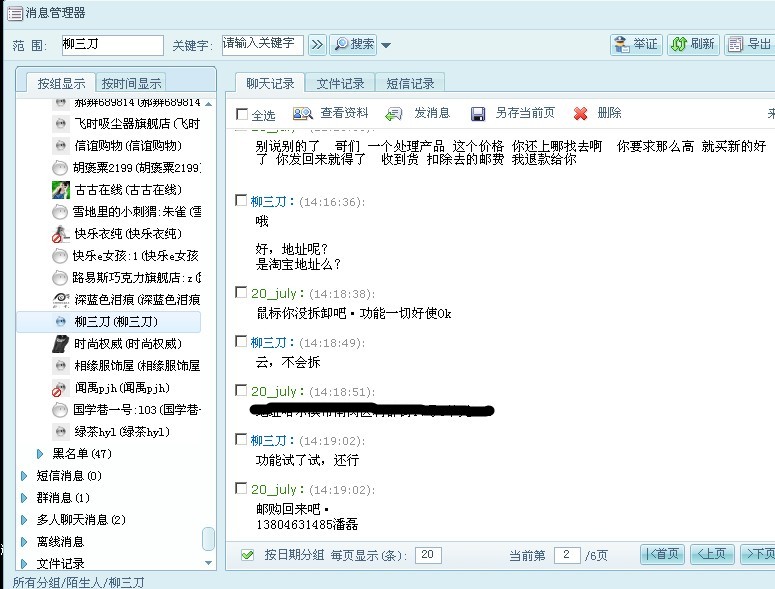Viewport: 775px width, 589px height.
Task: Go to previous page with 上页 button
Action: tap(713, 554)
